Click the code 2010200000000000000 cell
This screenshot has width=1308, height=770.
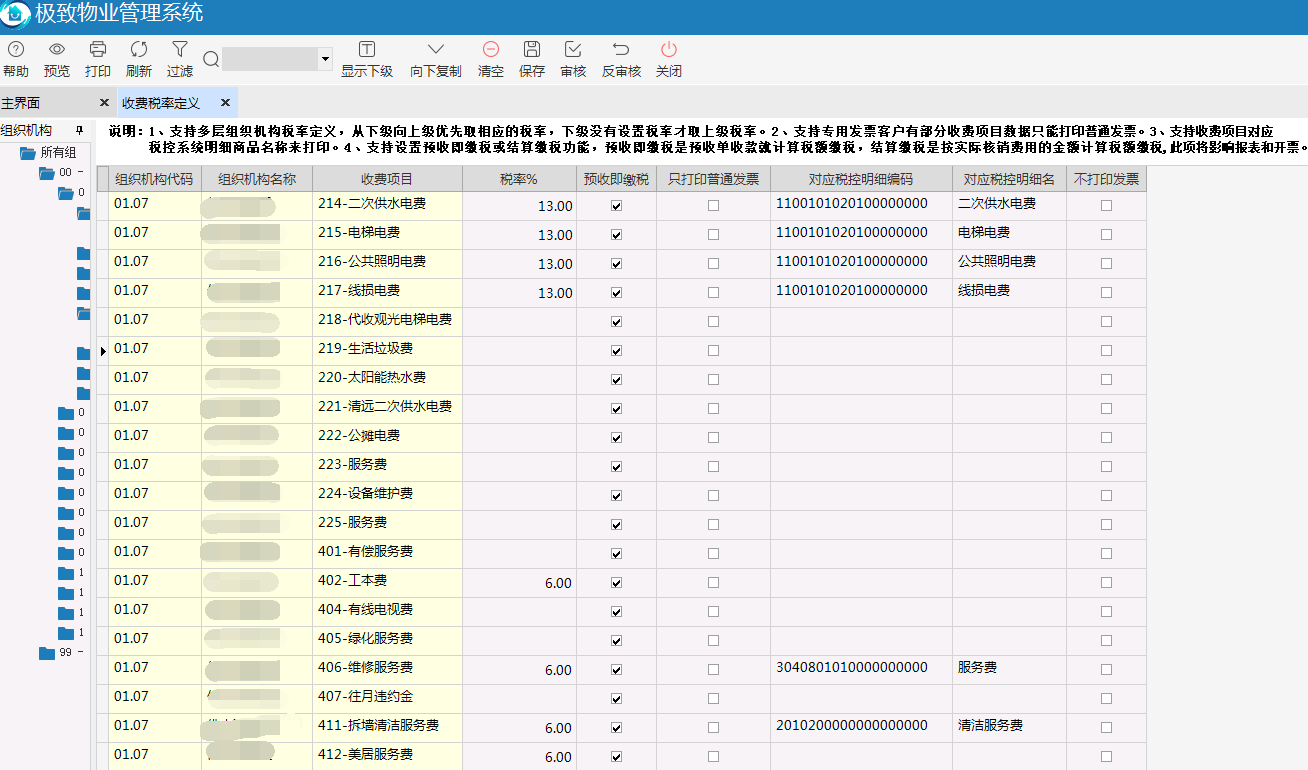[x=861, y=728]
